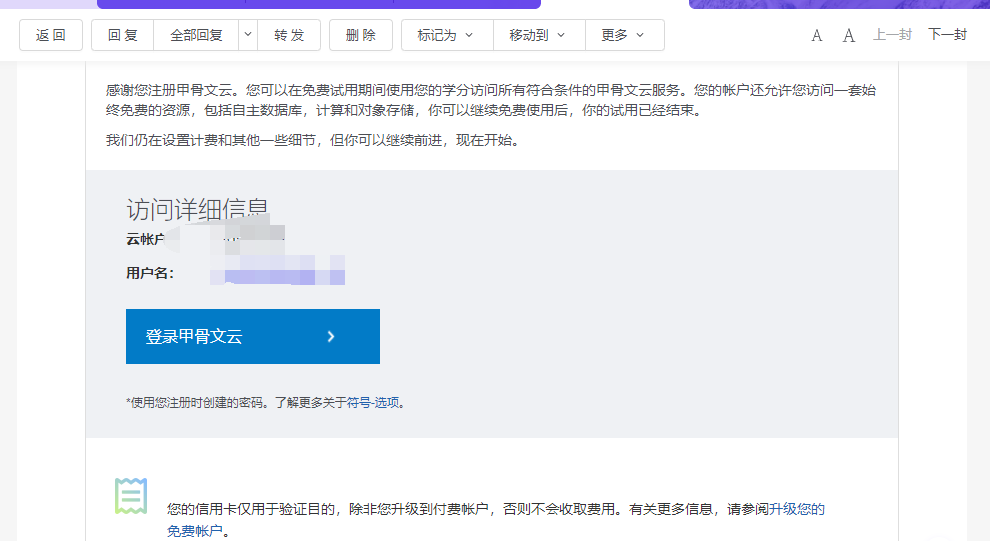Click the line 我们仍在设置计费和其他一些细节

click(x=313, y=140)
